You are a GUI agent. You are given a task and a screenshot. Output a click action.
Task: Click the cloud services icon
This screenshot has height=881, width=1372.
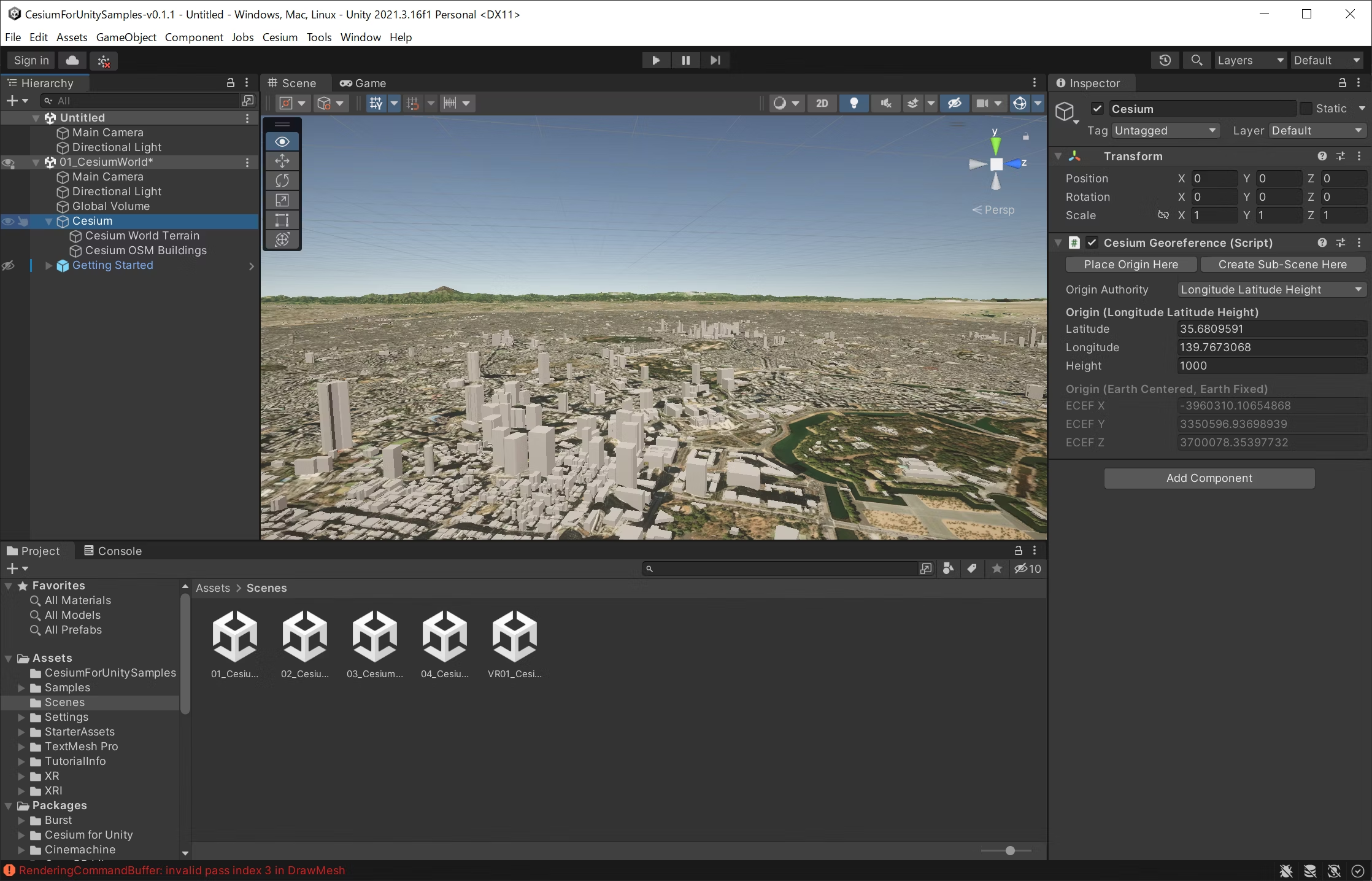tap(72, 60)
